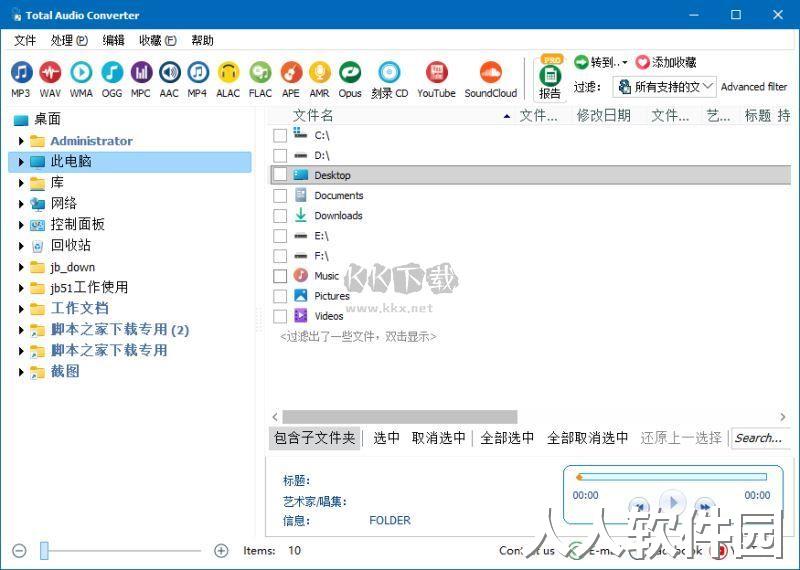800x570 pixels.
Task: Check the box beside Downloads
Action: click(280, 216)
